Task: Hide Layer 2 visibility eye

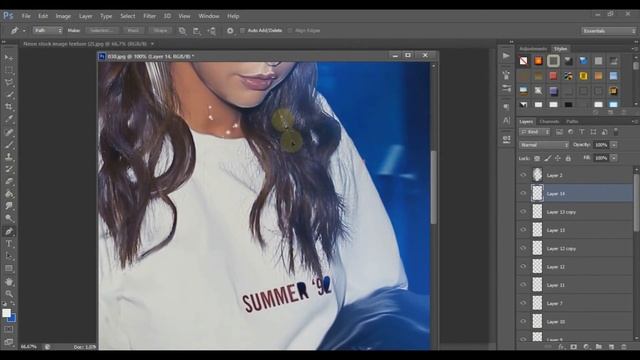Action: coord(523,175)
